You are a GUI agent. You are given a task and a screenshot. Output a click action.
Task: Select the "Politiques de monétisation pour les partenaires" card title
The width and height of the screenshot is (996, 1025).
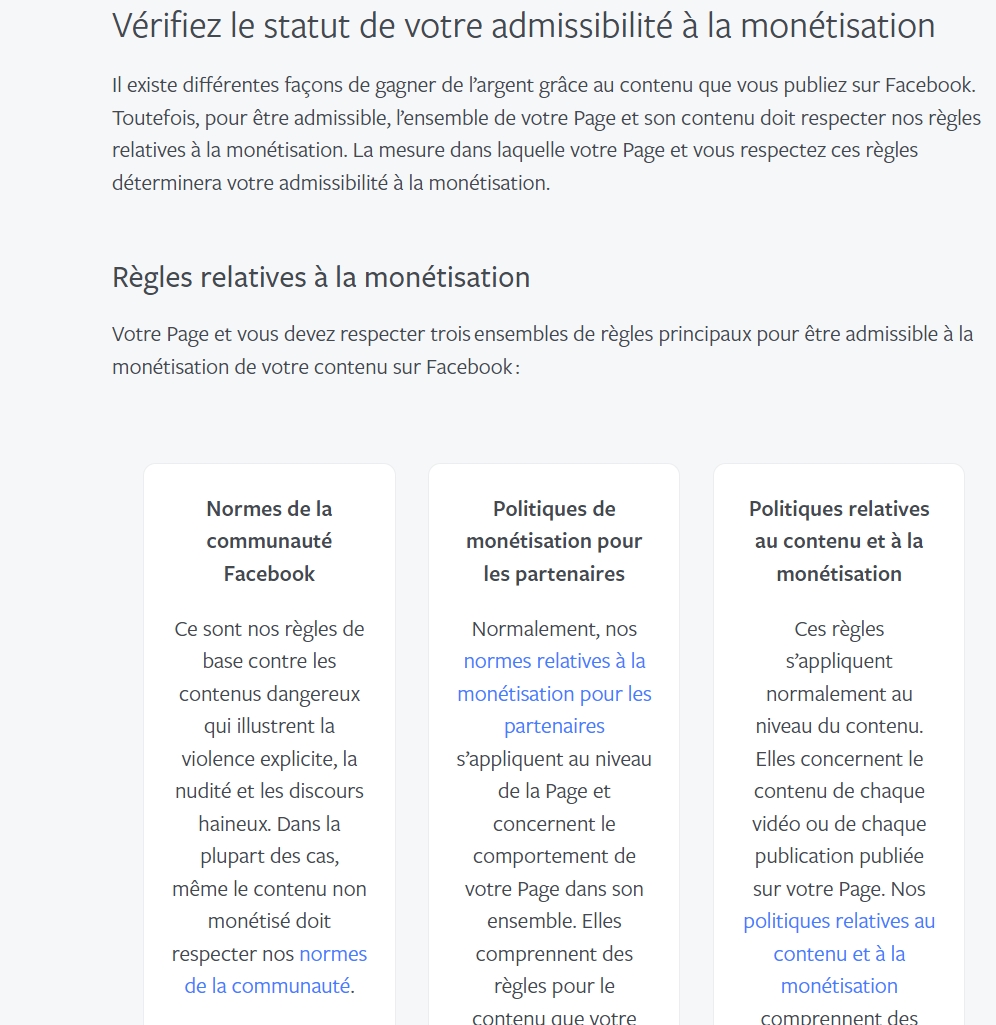554,541
